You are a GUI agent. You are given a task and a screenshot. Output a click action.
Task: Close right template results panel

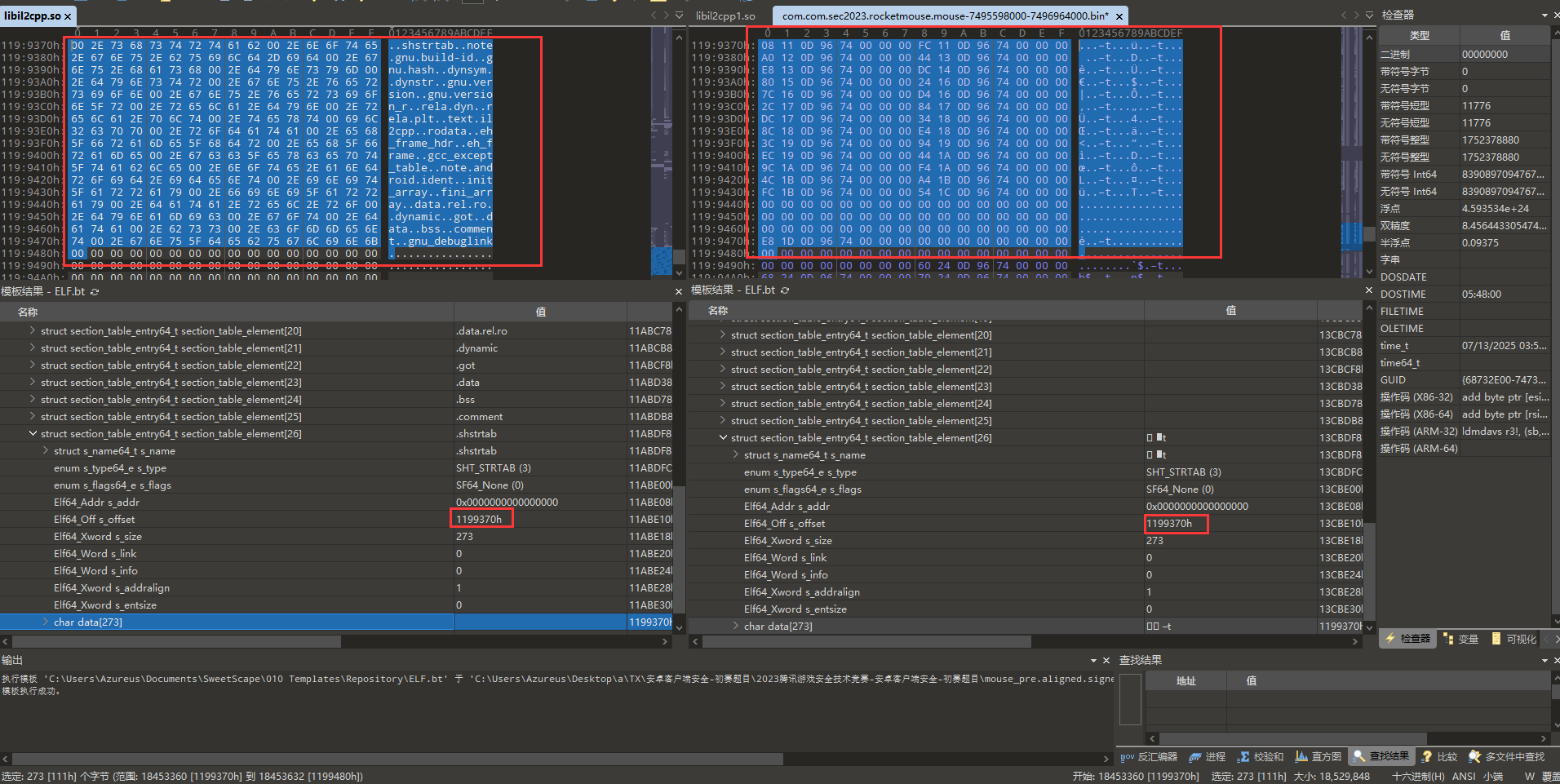(1369, 290)
